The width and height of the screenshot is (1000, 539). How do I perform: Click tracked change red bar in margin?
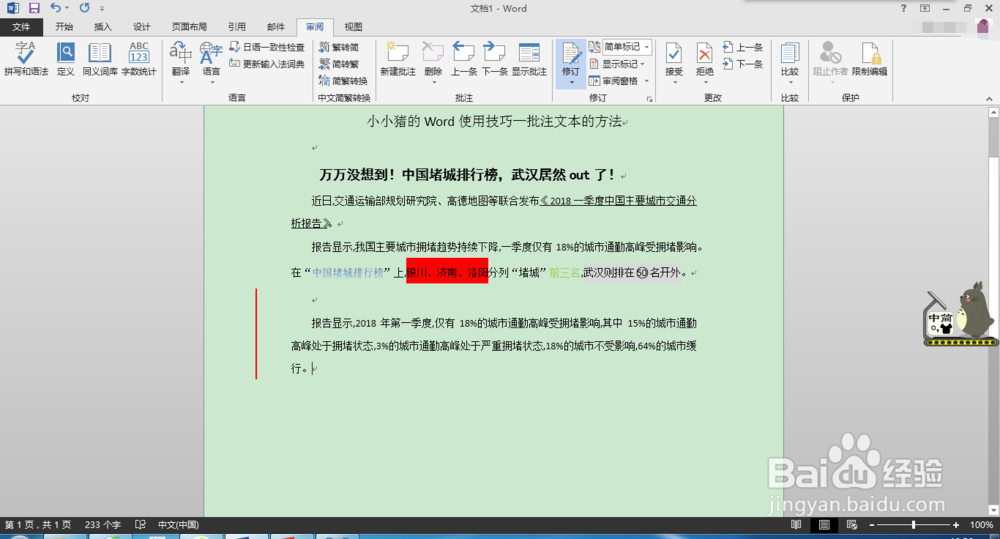coord(256,334)
